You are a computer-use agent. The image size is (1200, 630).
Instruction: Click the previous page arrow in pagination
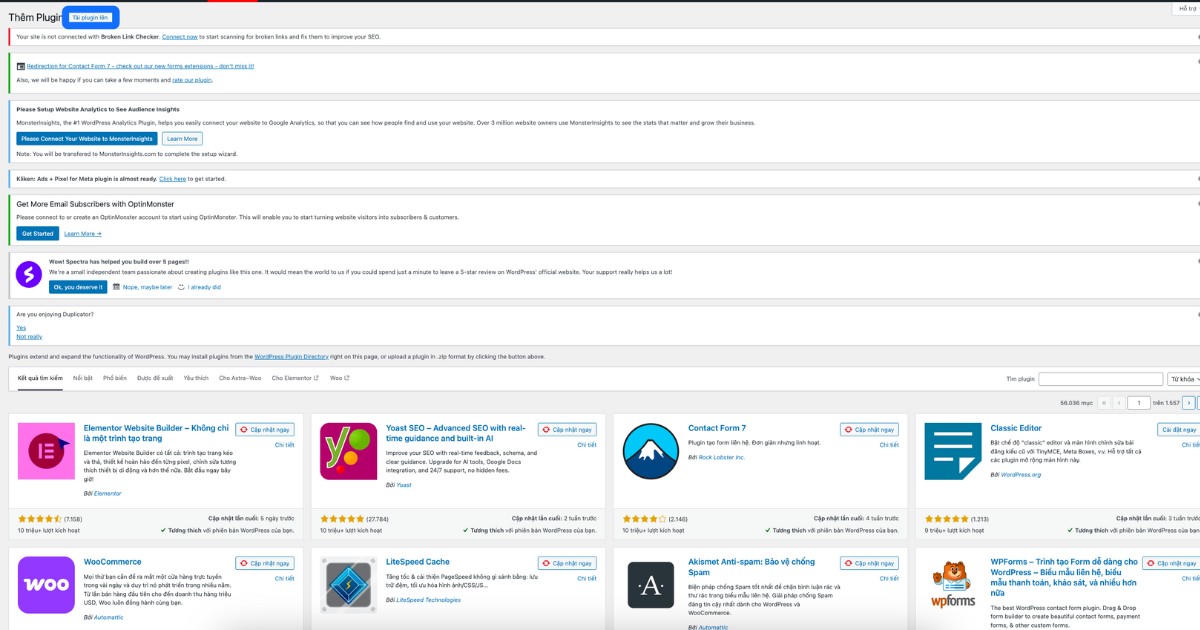pos(1118,403)
